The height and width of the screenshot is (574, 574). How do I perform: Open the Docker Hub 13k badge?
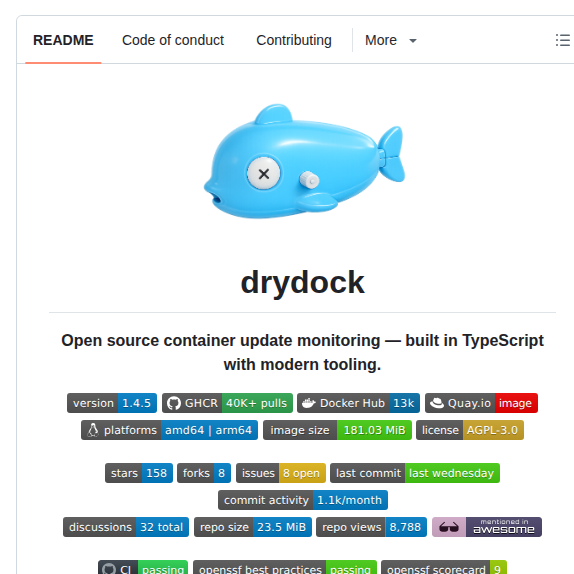[x=358, y=403]
